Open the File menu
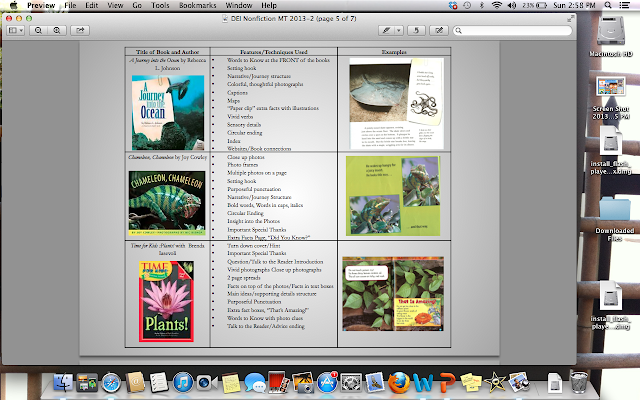 [x=70, y=5]
